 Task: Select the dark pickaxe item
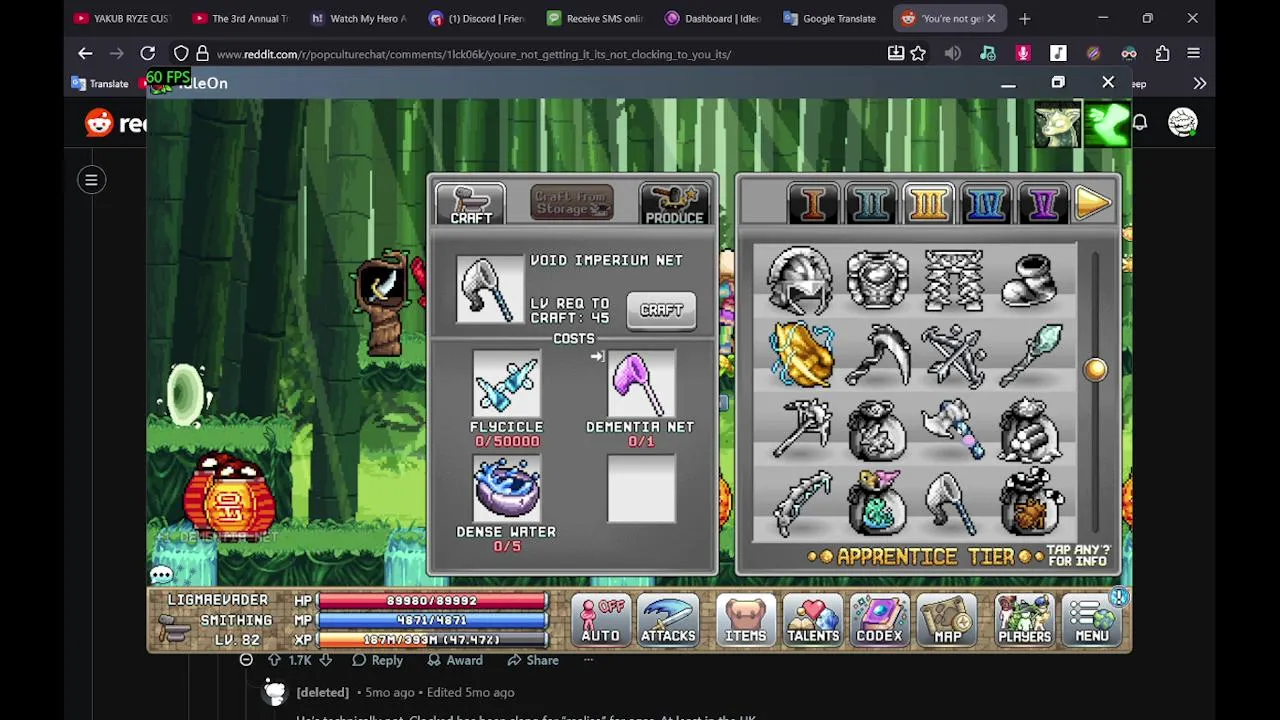click(x=877, y=355)
